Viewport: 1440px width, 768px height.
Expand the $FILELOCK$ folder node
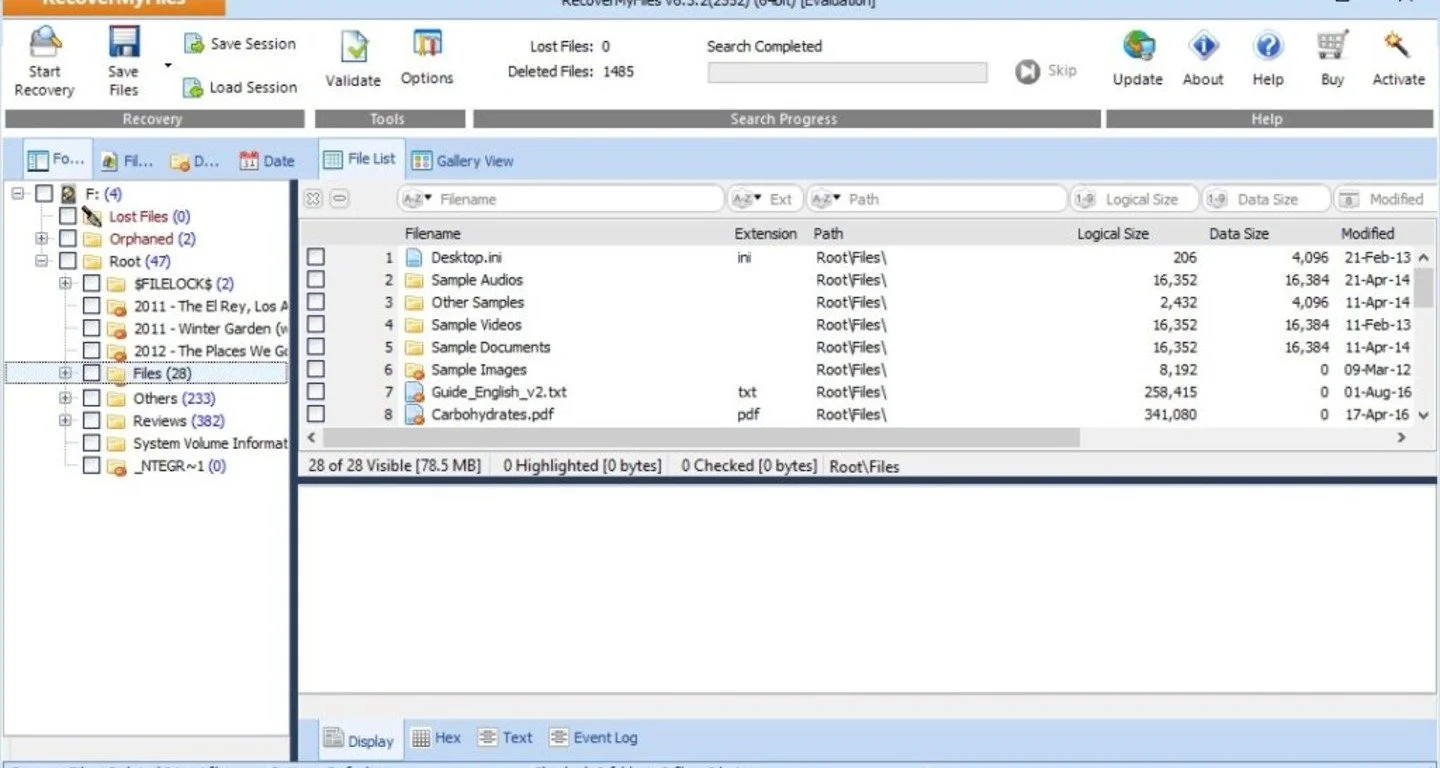click(65, 284)
